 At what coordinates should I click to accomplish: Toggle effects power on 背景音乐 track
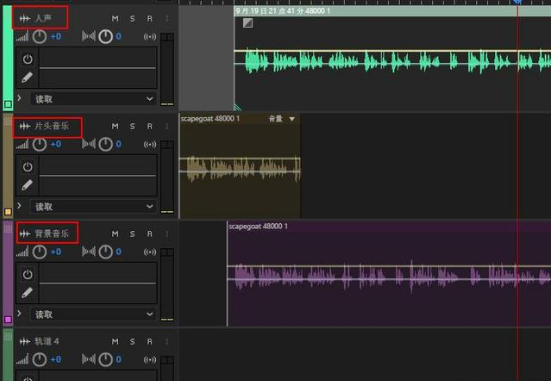tap(27, 274)
